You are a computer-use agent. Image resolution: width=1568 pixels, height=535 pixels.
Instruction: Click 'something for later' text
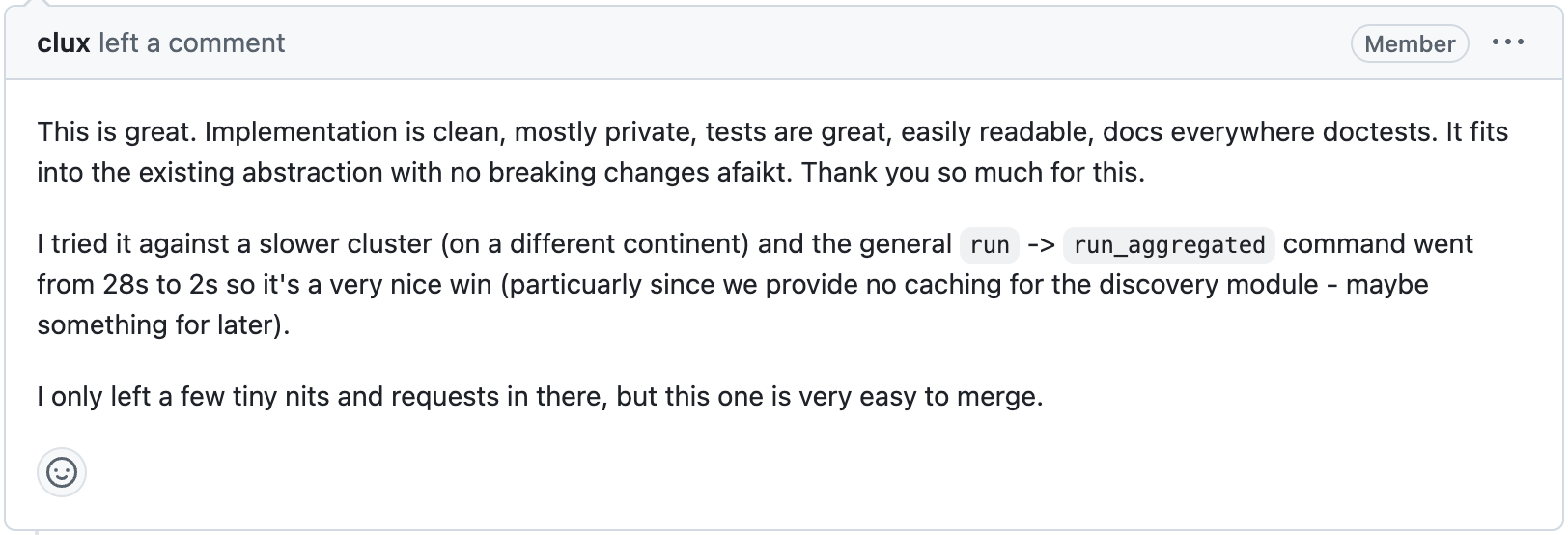coord(158,325)
